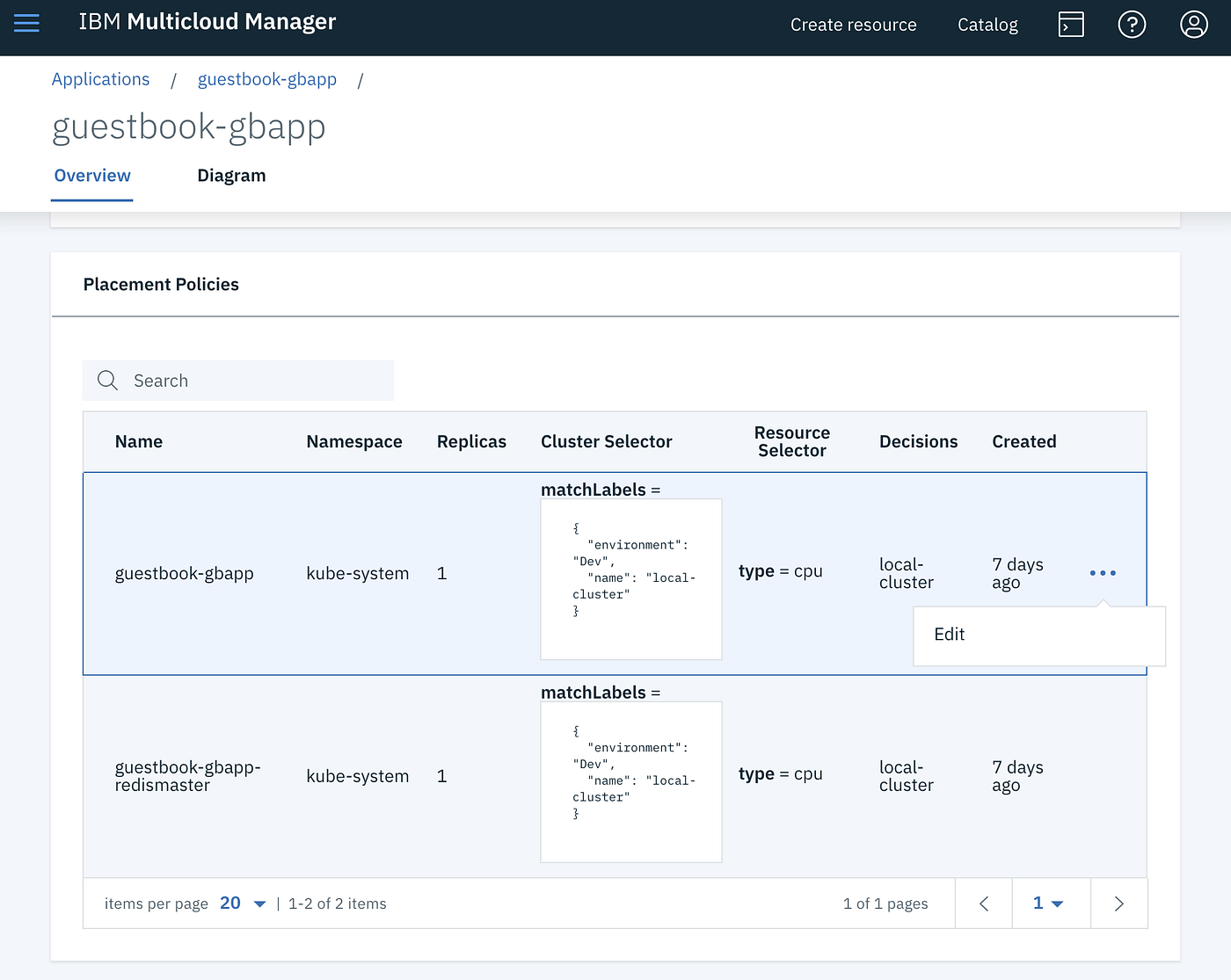Open the page number dropdown

pyautogui.click(x=1048, y=904)
